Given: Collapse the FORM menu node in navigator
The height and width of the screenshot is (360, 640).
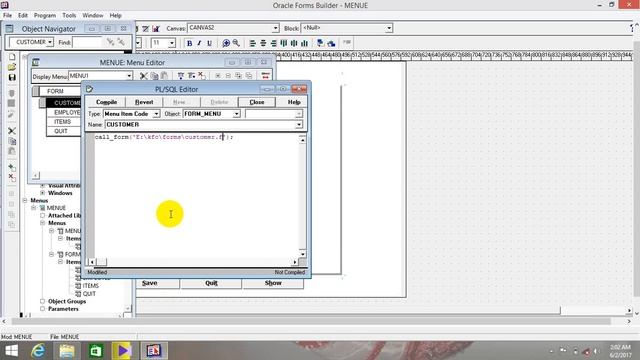Looking at the screenshot, I should [51, 254].
